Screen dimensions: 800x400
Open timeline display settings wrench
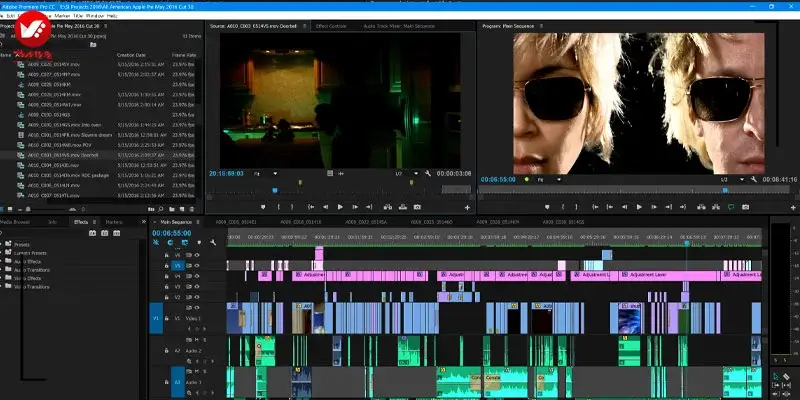(x=213, y=242)
